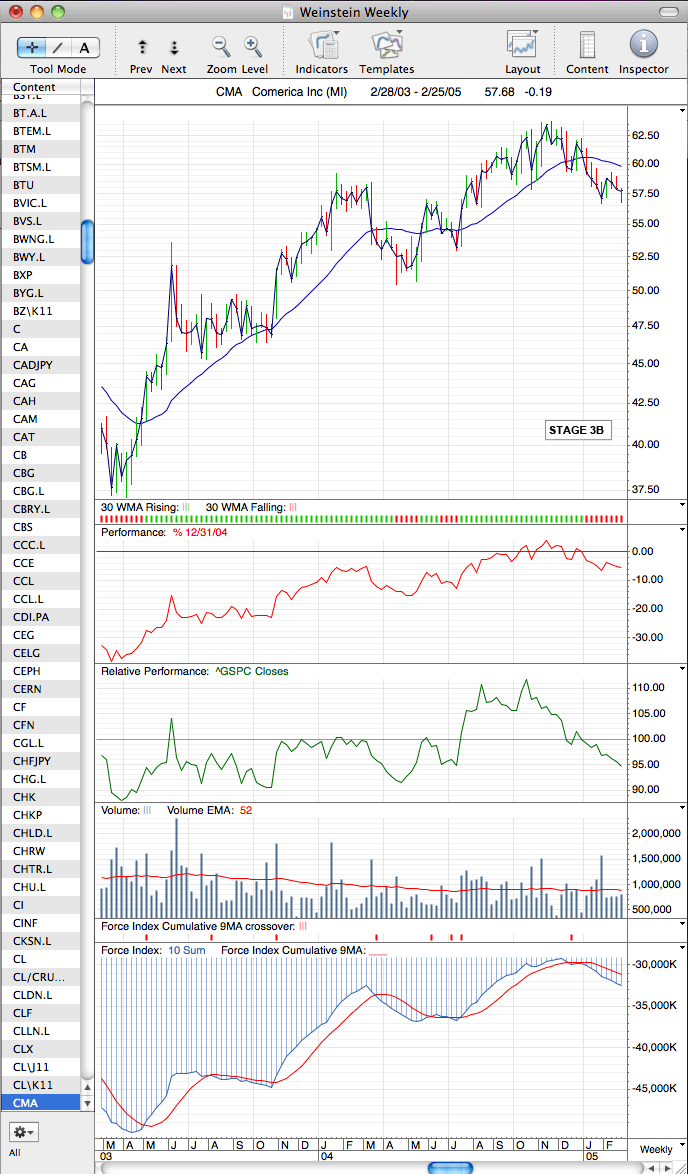This screenshot has height=1174, width=688.
Task: Click the 12/31/04 performance date
Action: click(204, 532)
